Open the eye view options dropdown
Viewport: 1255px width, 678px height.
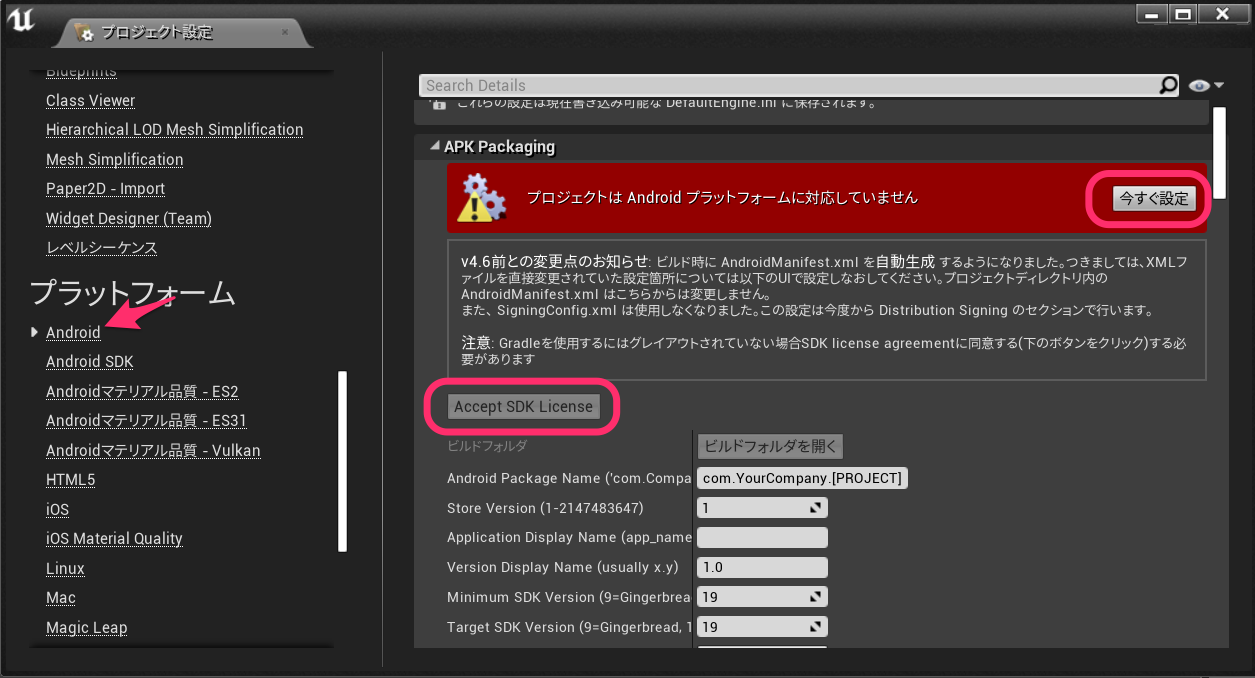(1207, 86)
